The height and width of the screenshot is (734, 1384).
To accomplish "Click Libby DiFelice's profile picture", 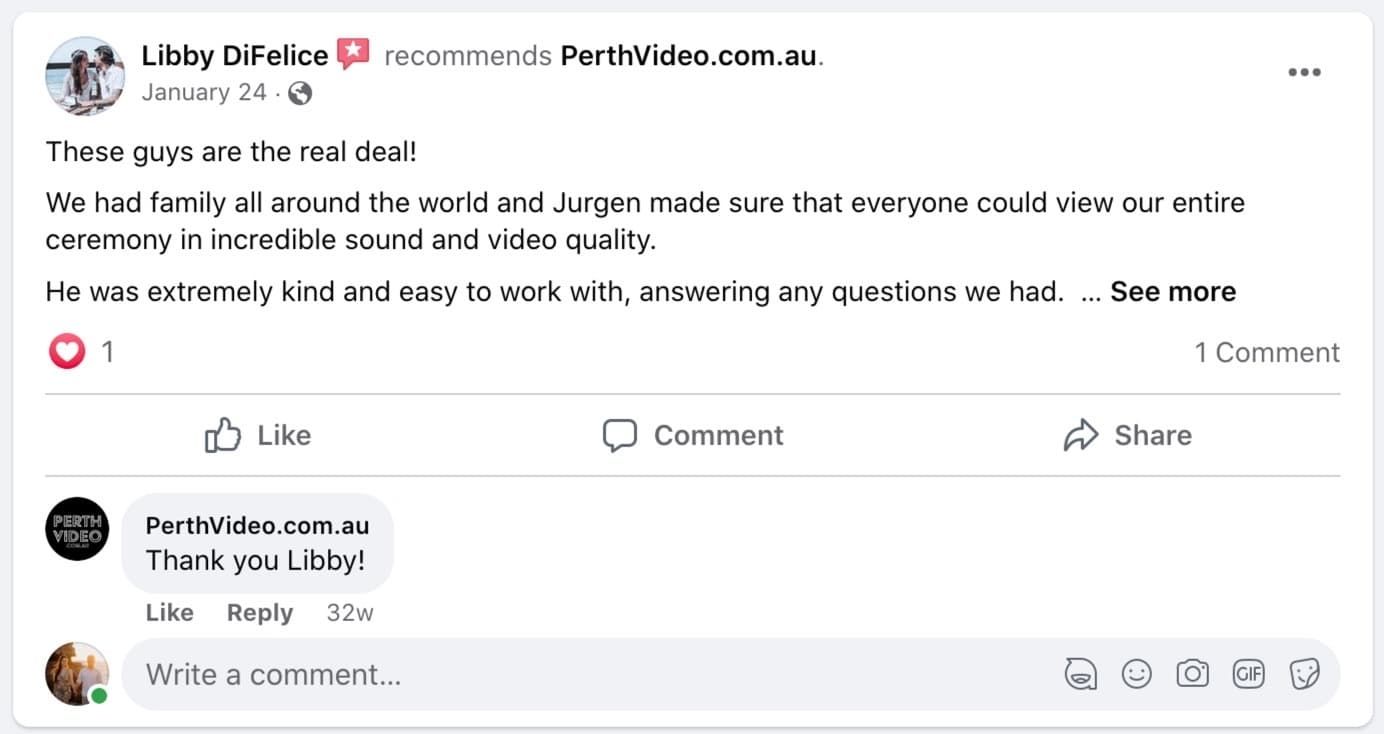I will pyautogui.click(x=85, y=76).
